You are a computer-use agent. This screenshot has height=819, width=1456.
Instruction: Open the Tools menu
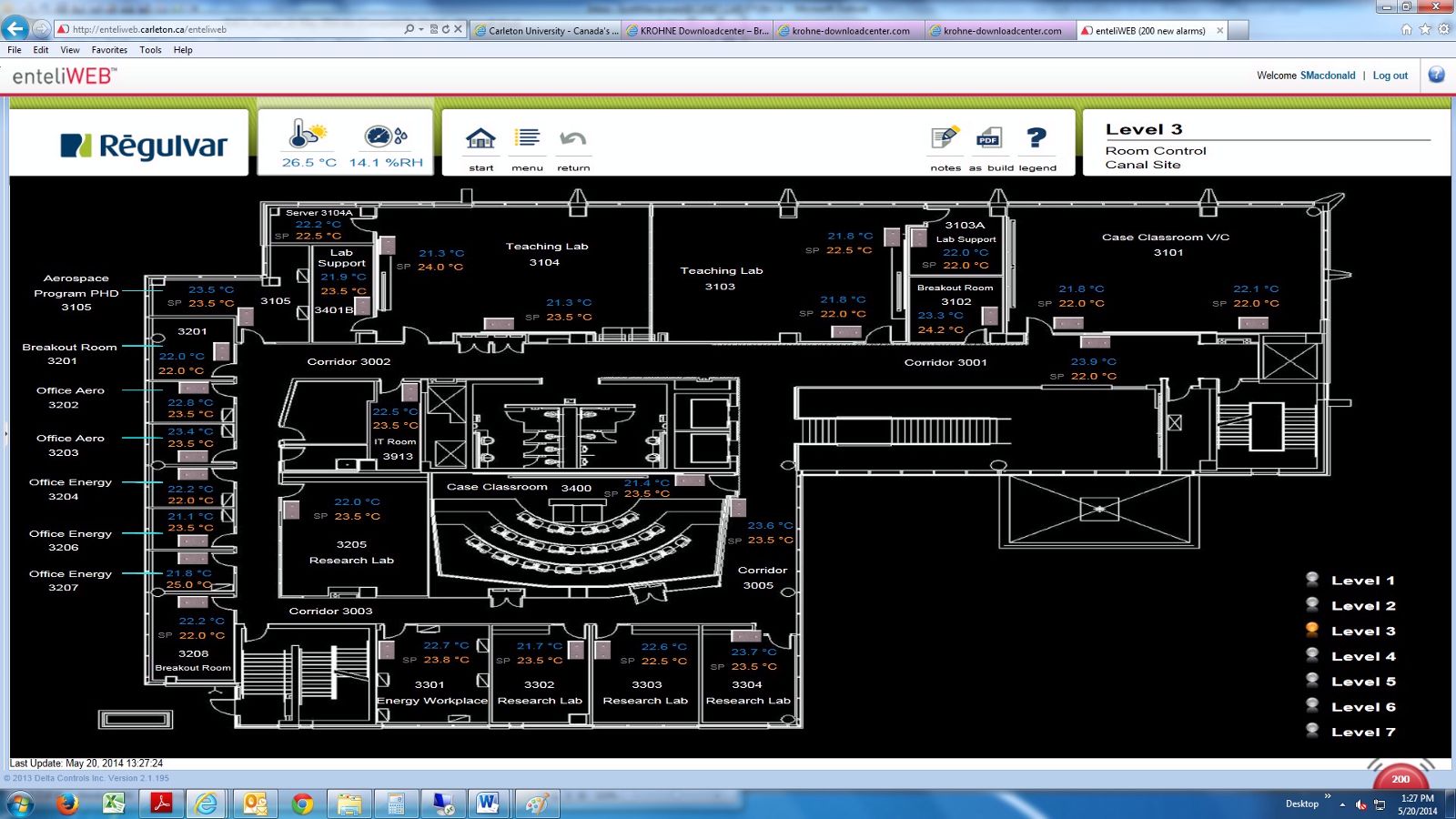[x=150, y=50]
